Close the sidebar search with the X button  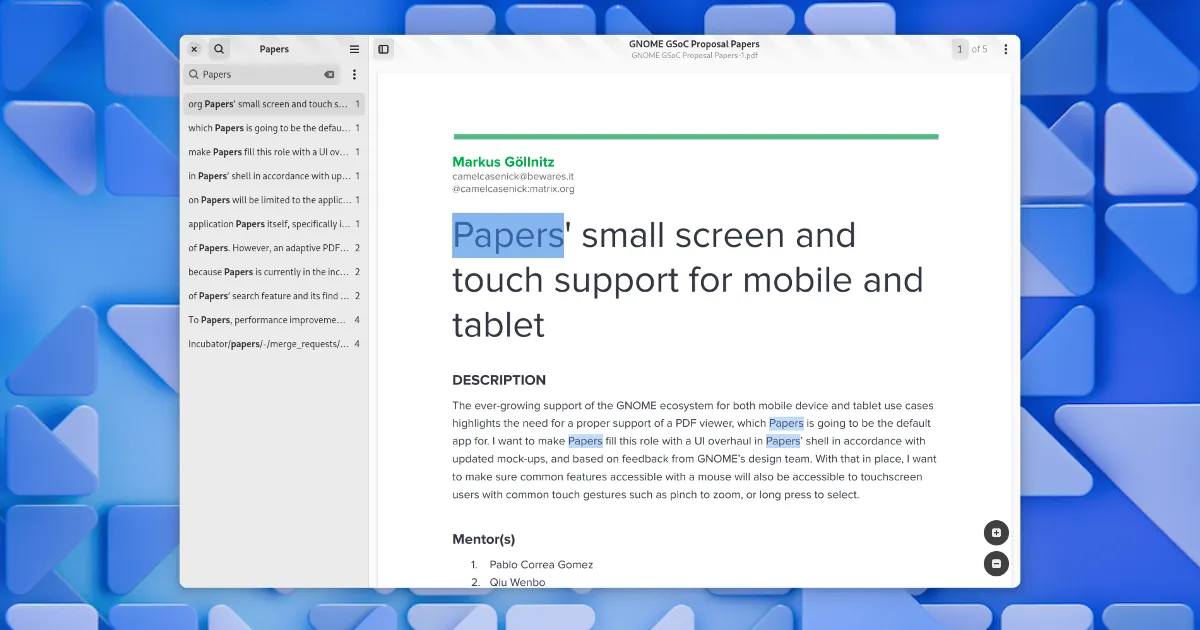click(x=194, y=49)
